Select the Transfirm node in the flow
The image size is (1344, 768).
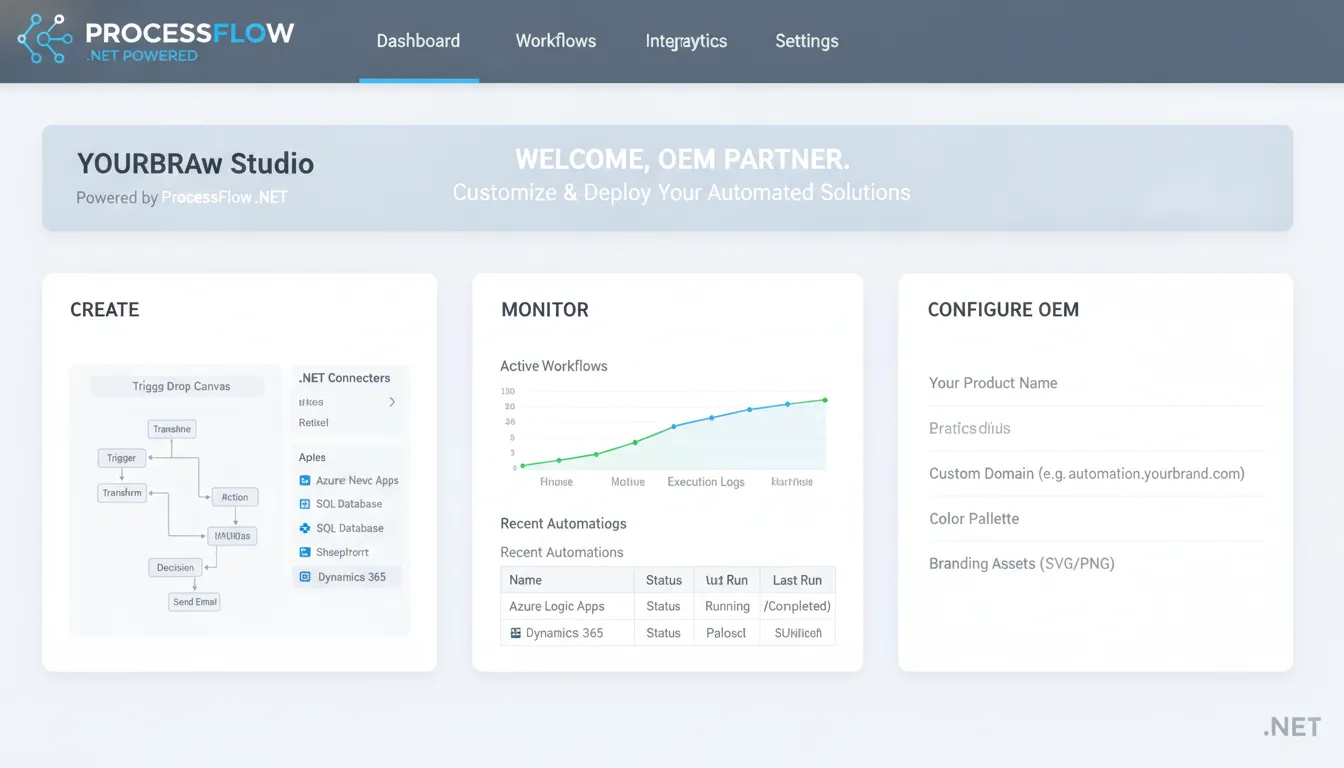122,493
